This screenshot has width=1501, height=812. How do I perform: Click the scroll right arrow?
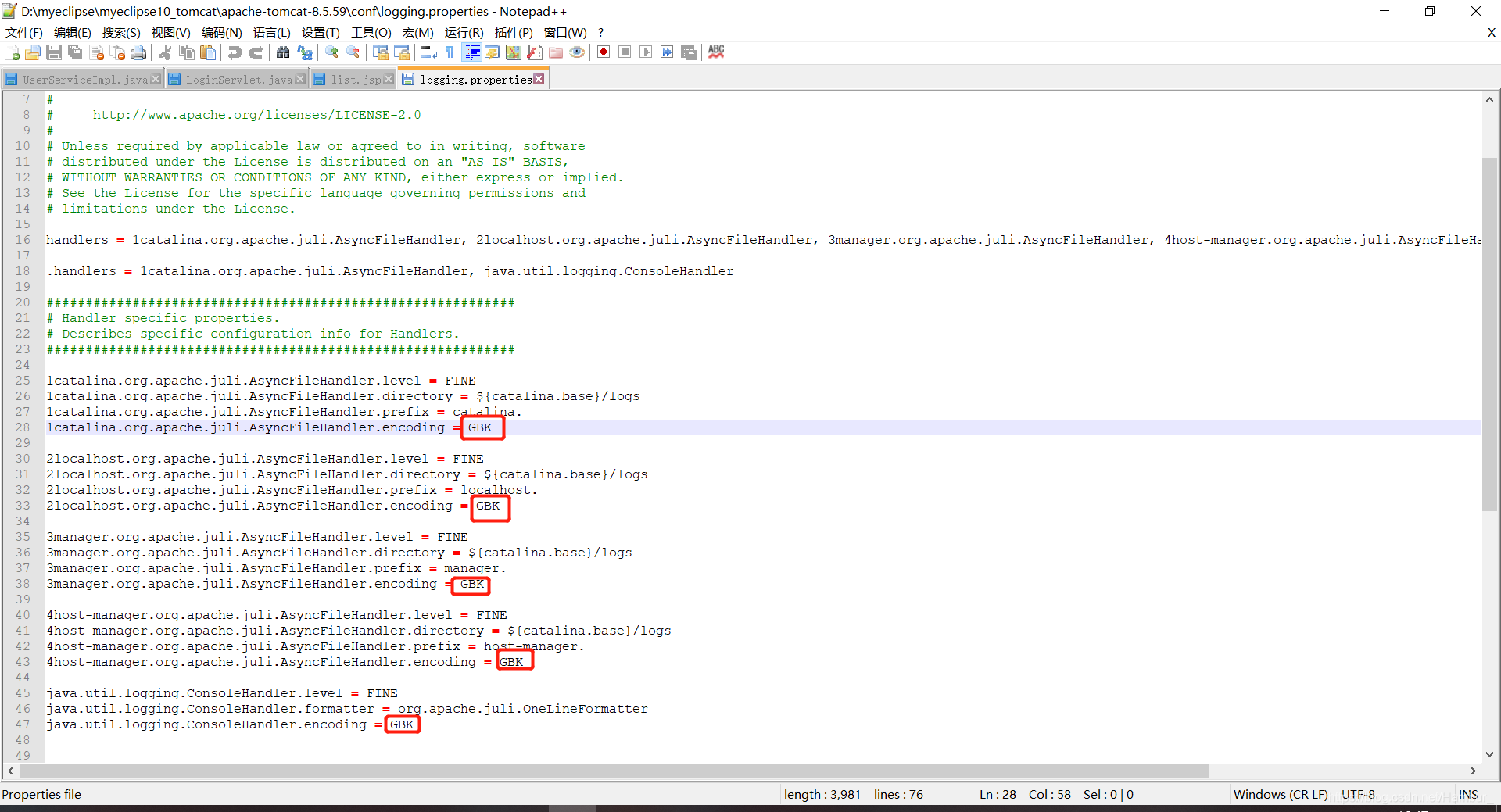click(x=1473, y=771)
